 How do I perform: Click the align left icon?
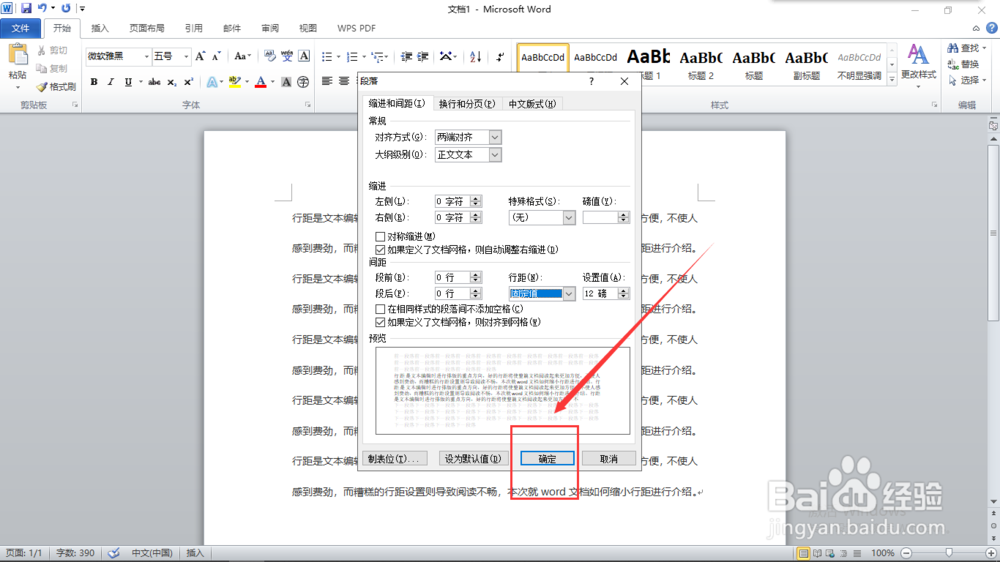pyautogui.click(x=327, y=81)
